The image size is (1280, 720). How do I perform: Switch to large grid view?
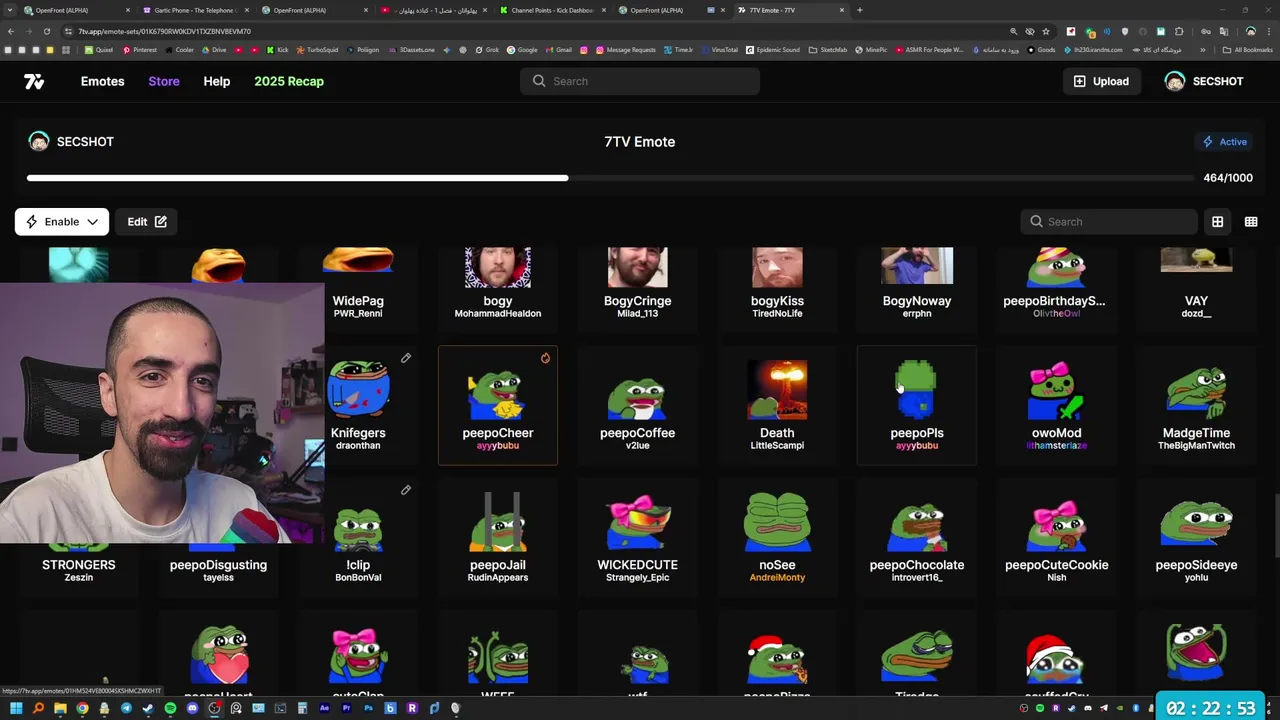click(x=1218, y=222)
